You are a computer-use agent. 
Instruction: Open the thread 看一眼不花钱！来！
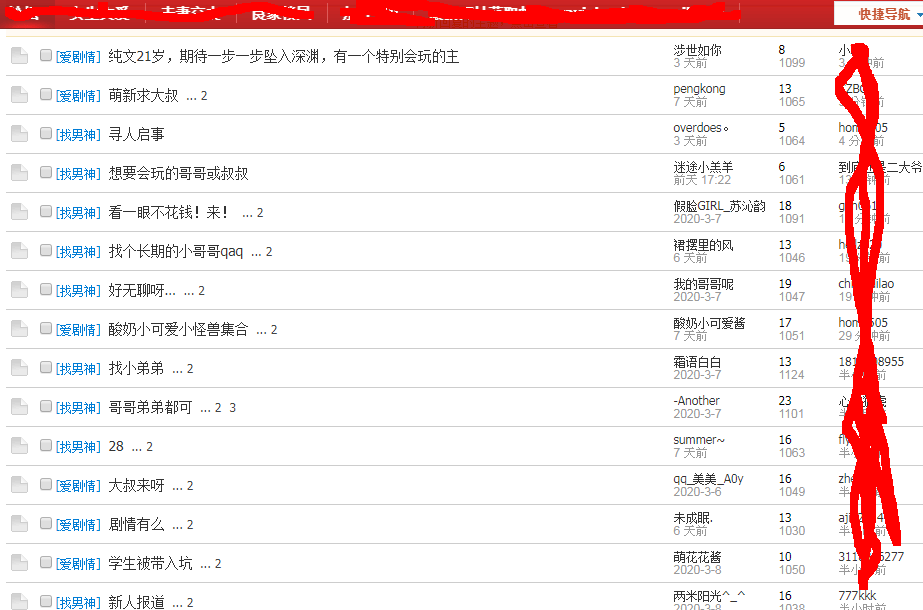point(169,213)
